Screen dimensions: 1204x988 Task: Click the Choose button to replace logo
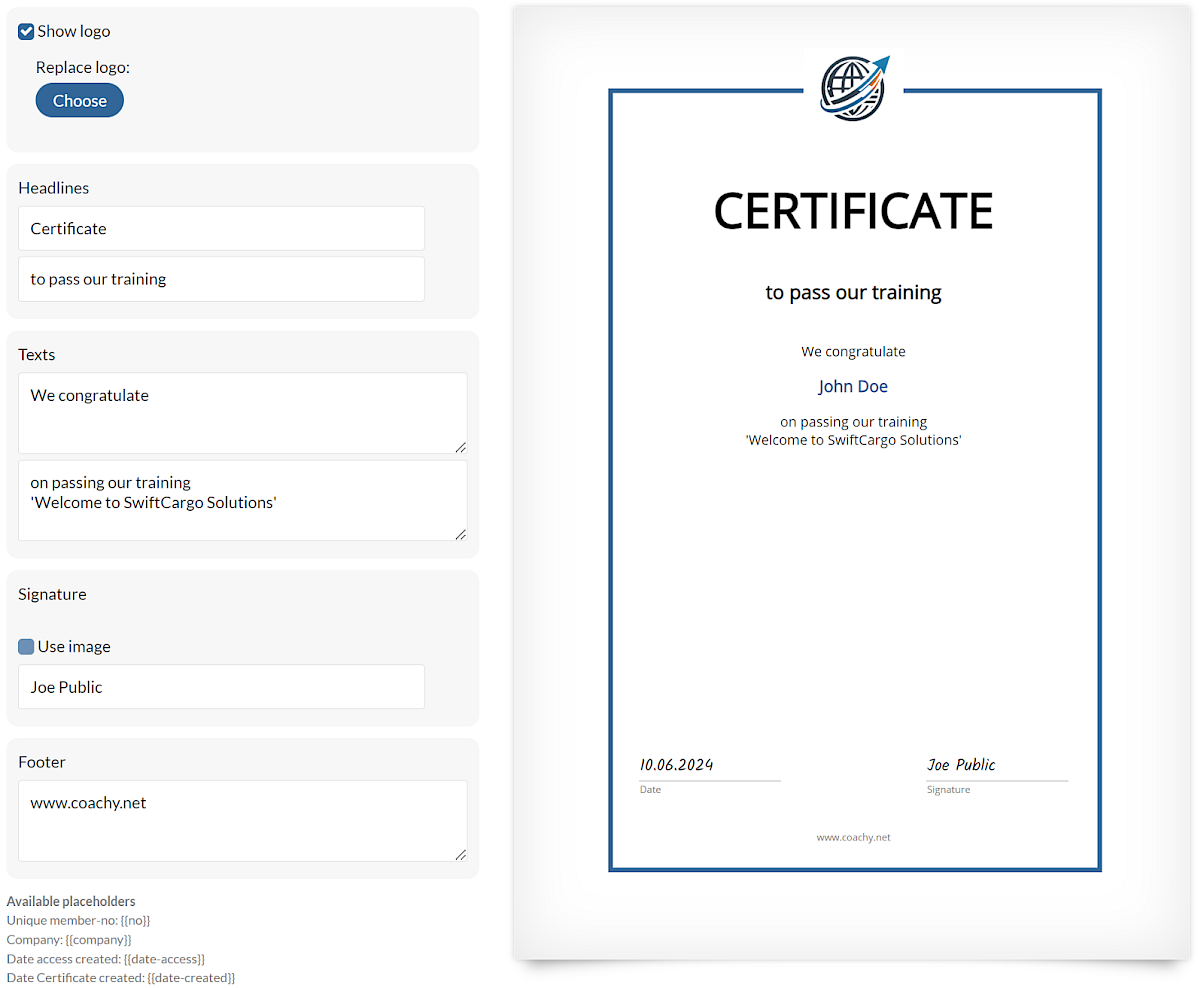pyautogui.click(x=80, y=100)
